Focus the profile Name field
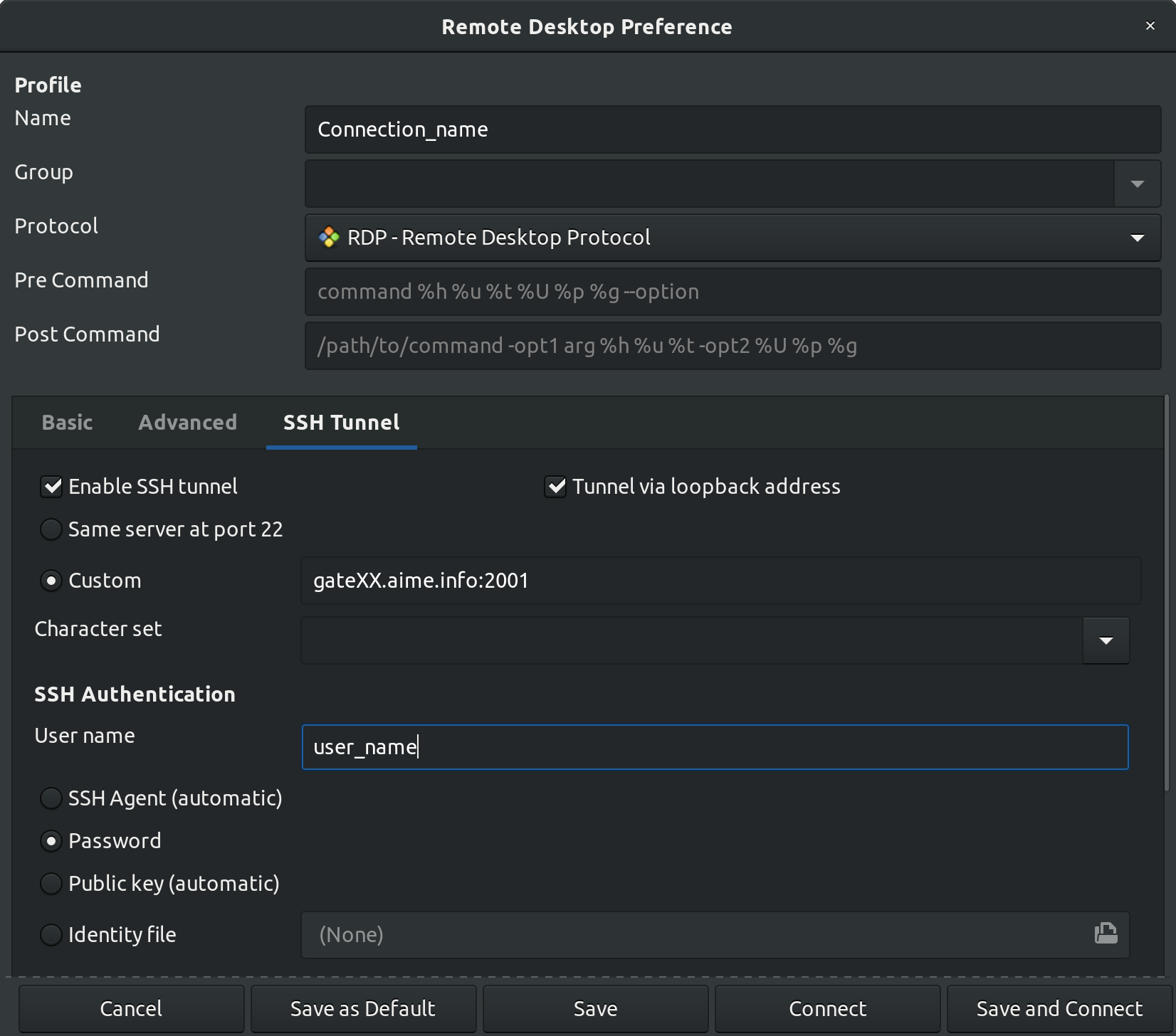This screenshot has height=1036, width=1176. pos(733,129)
